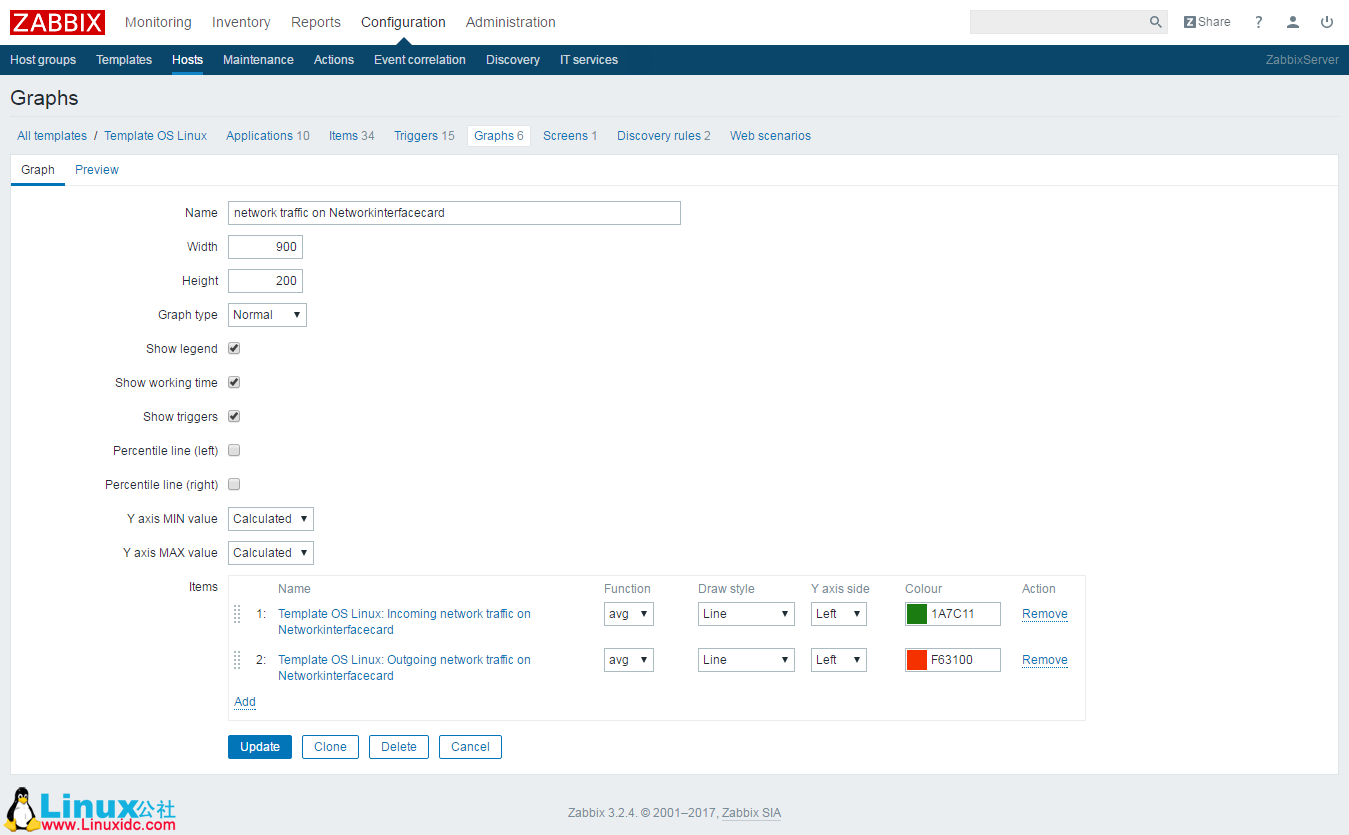Open the Y axis MIN value dropdown

(270, 518)
